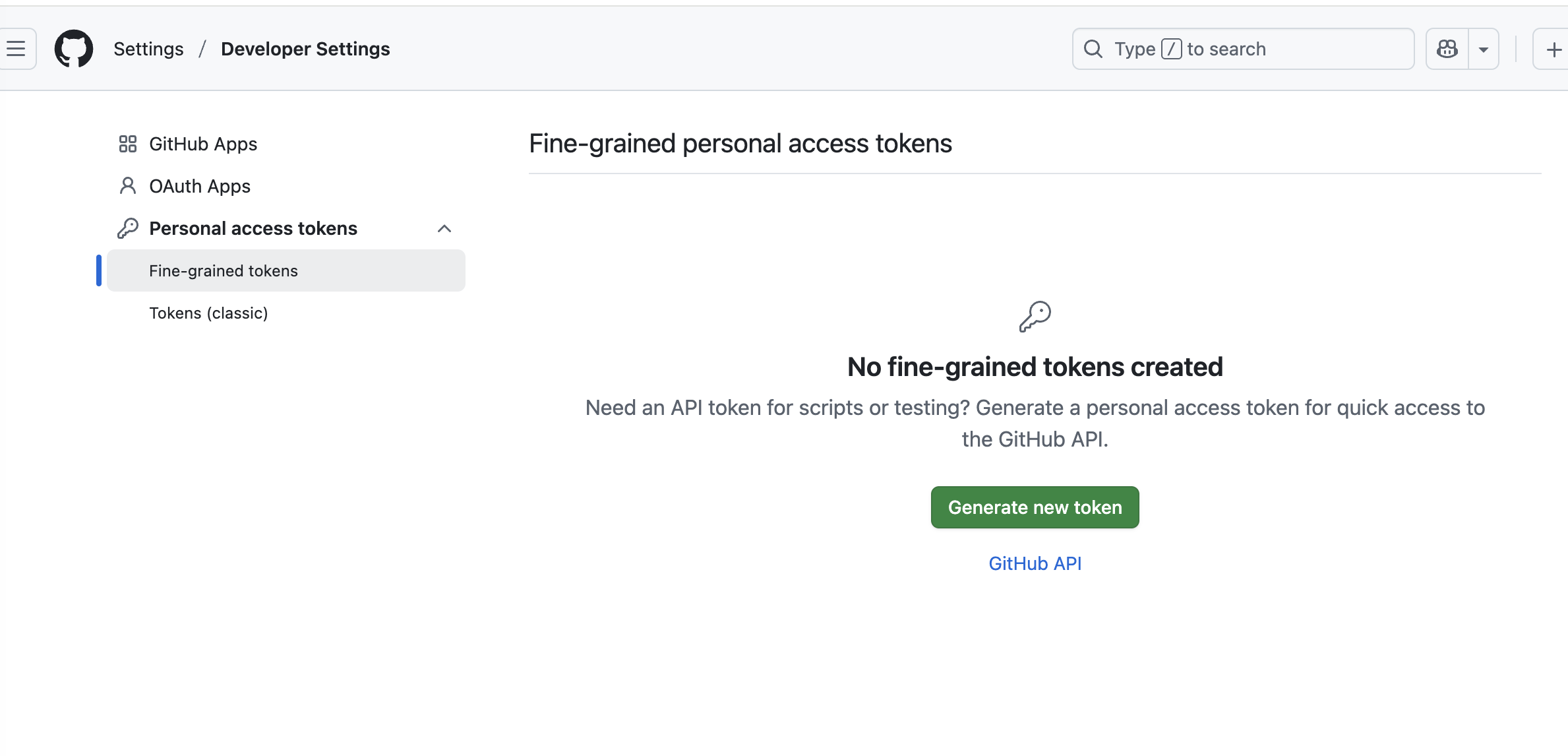1568x756 pixels.
Task: Collapse the Personal access tokens section
Action: 444,228
